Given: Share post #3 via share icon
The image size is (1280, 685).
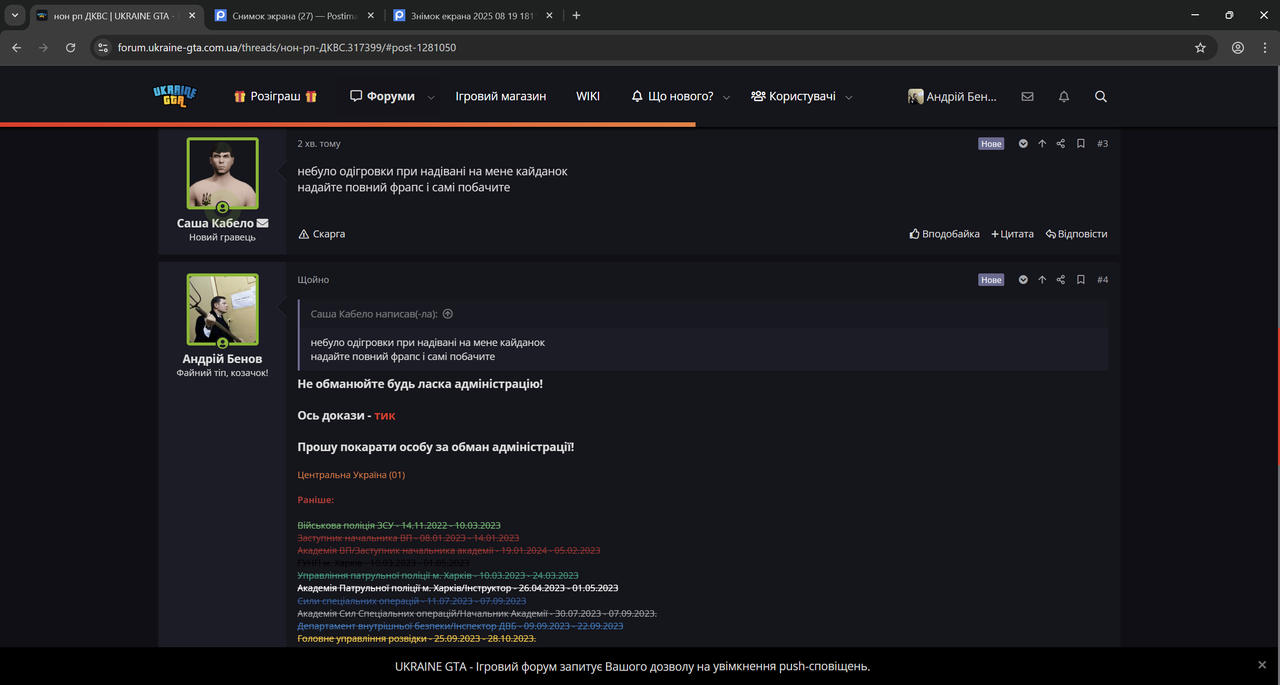Looking at the screenshot, I should (x=1061, y=144).
